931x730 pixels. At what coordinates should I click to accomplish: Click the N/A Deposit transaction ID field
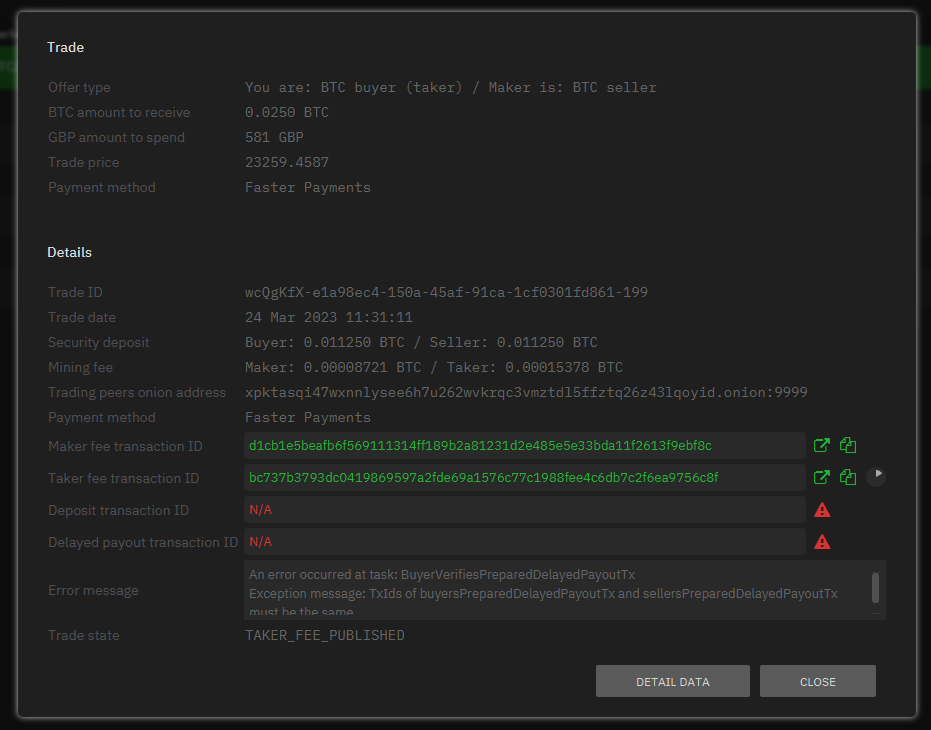525,510
